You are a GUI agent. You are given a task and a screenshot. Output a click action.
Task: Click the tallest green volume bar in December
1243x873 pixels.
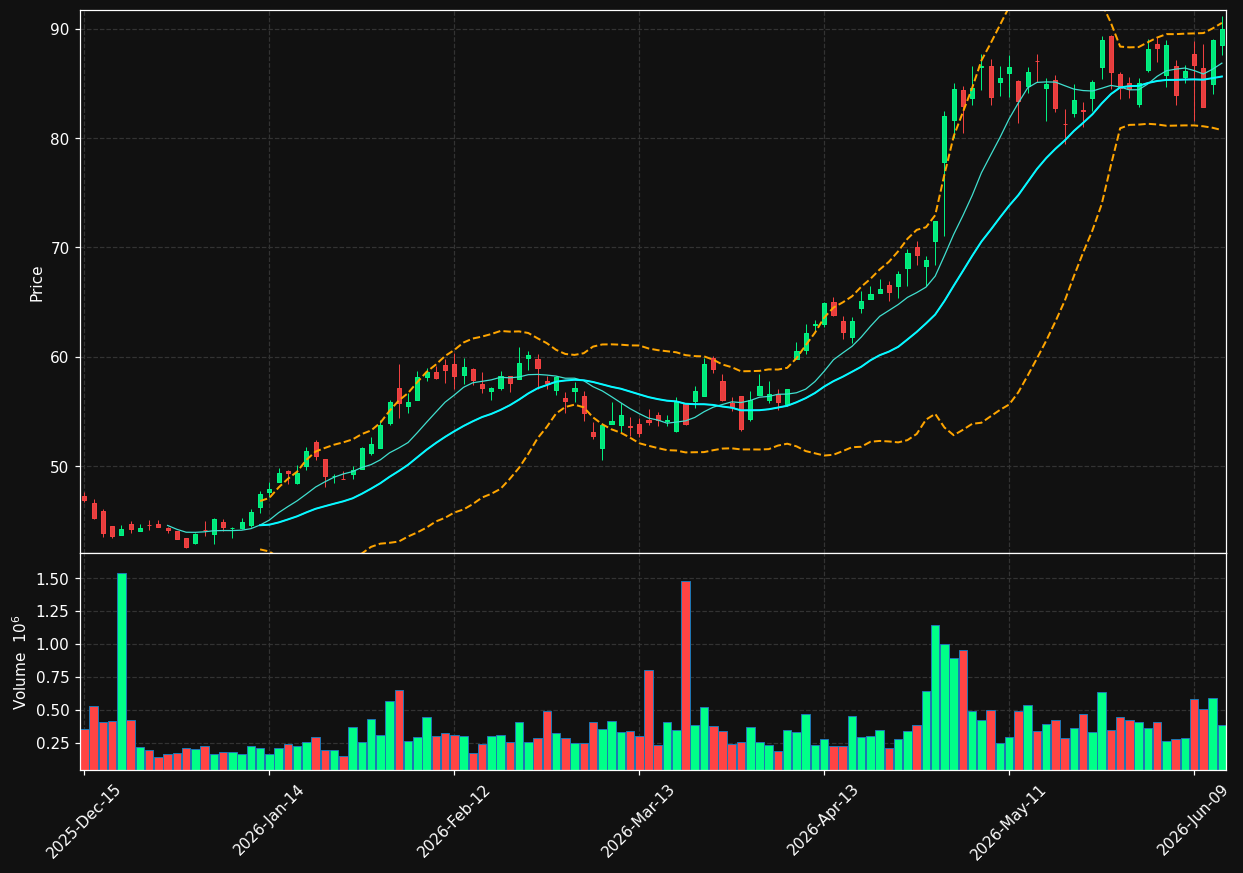122,671
